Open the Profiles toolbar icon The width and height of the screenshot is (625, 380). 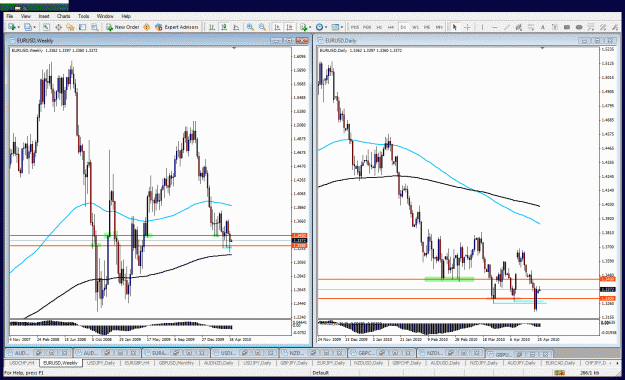pos(28,27)
